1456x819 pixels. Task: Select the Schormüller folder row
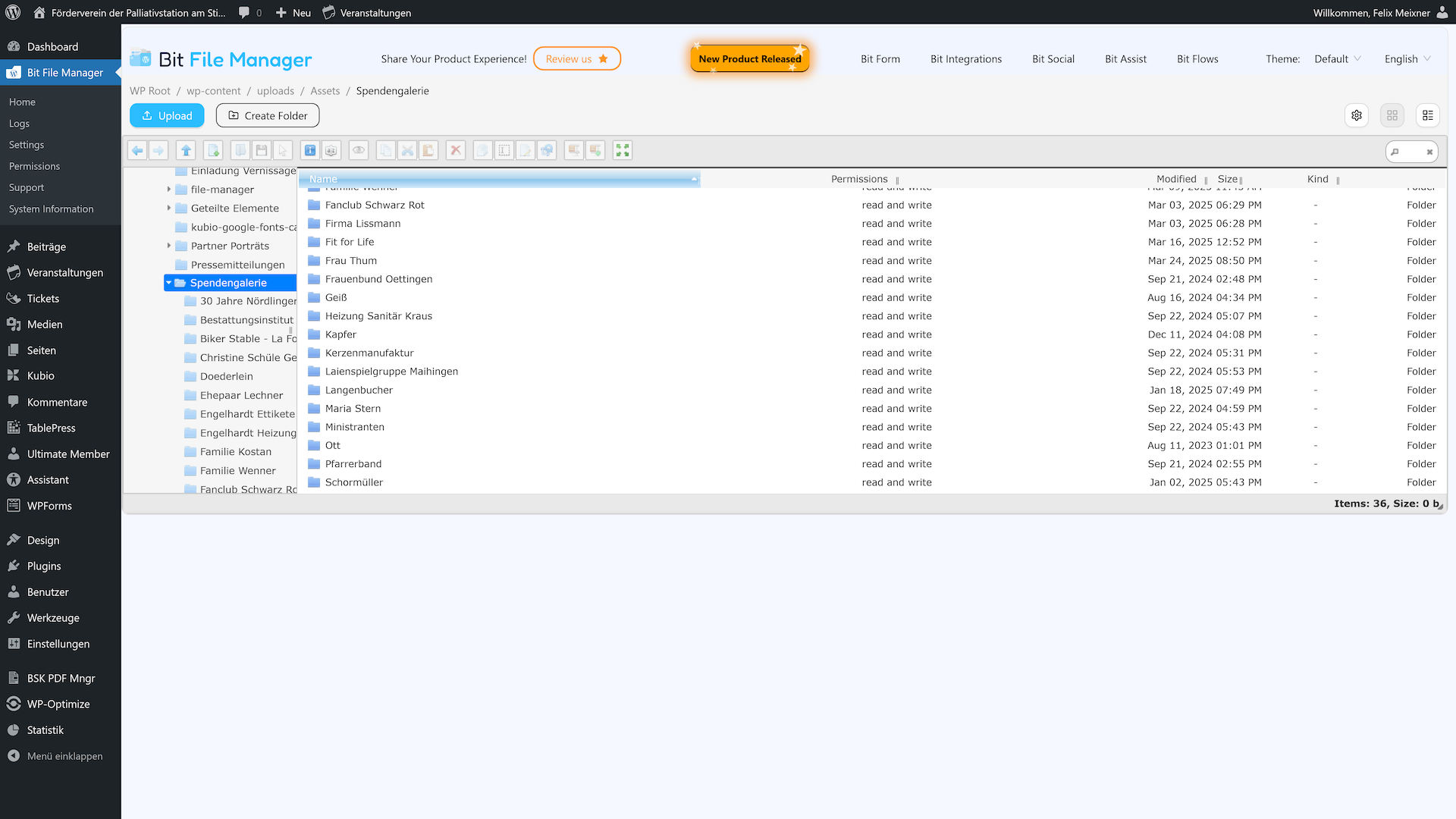(872, 482)
